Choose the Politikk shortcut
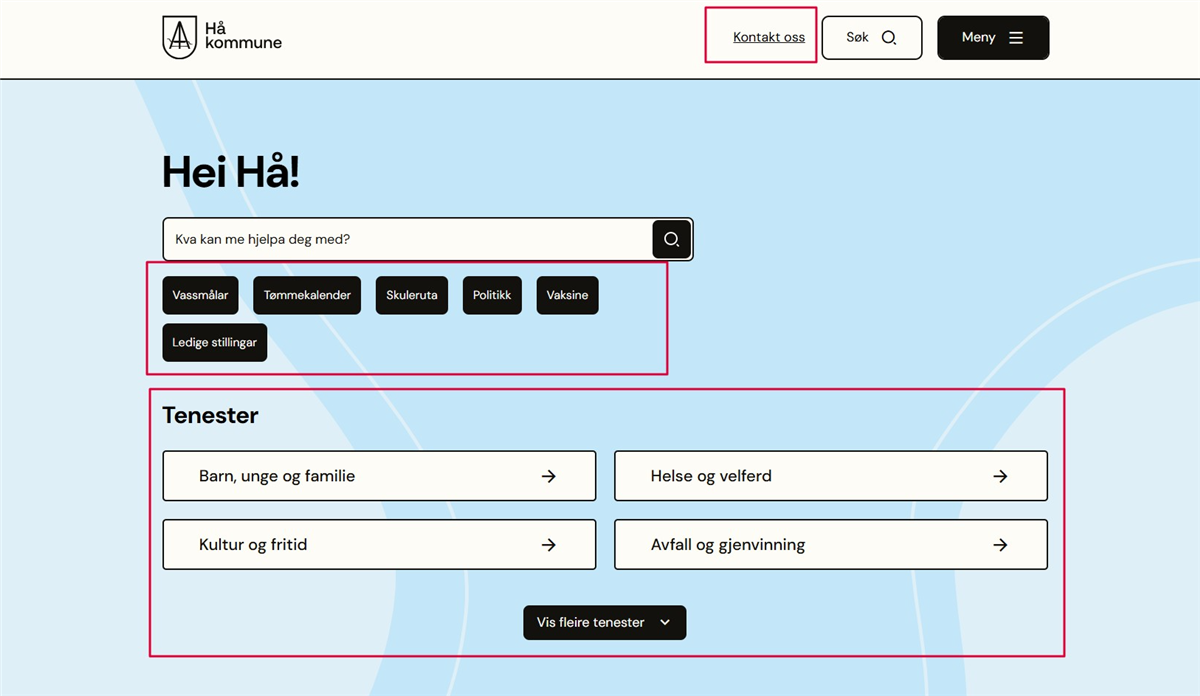Image resolution: width=1200 pixels, height=696 pixels. 492,296
